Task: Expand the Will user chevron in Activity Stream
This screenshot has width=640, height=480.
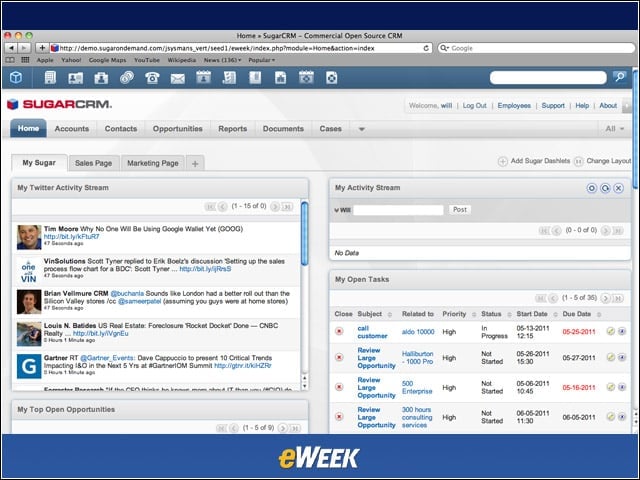Action: click(x=336, y=210)
